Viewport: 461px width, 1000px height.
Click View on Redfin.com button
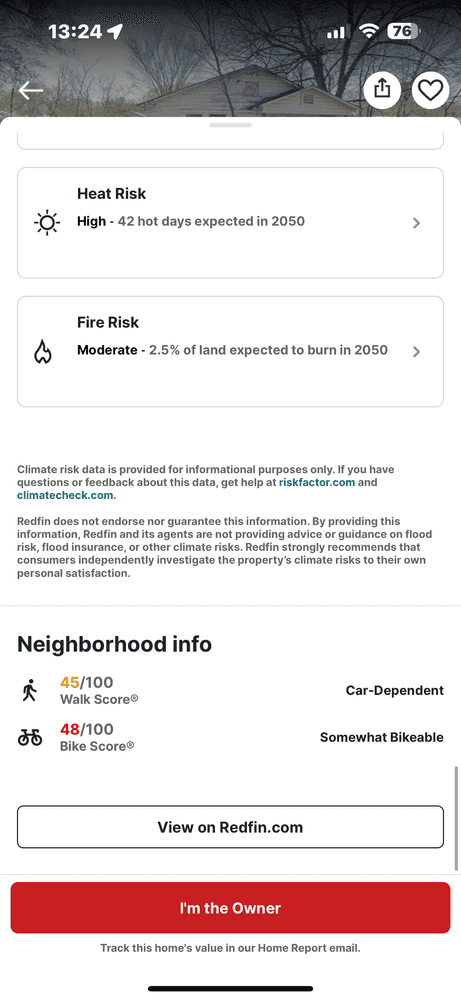(x=230, y=827)
